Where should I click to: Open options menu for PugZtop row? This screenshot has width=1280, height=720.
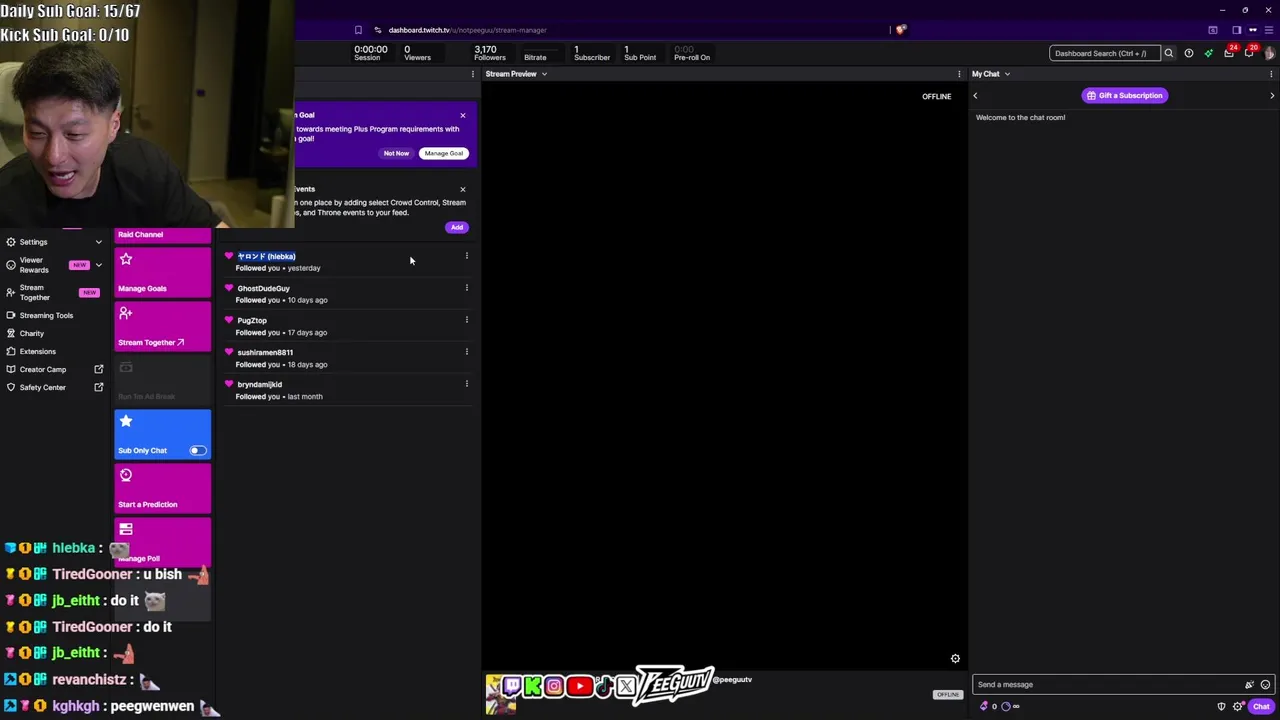[466, 320]
